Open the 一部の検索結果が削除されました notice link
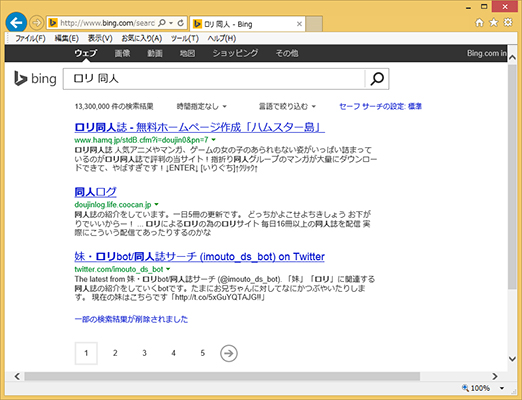The height and width of the screenshot is (400, 522). pyautogui.click(x=131, y=319)
